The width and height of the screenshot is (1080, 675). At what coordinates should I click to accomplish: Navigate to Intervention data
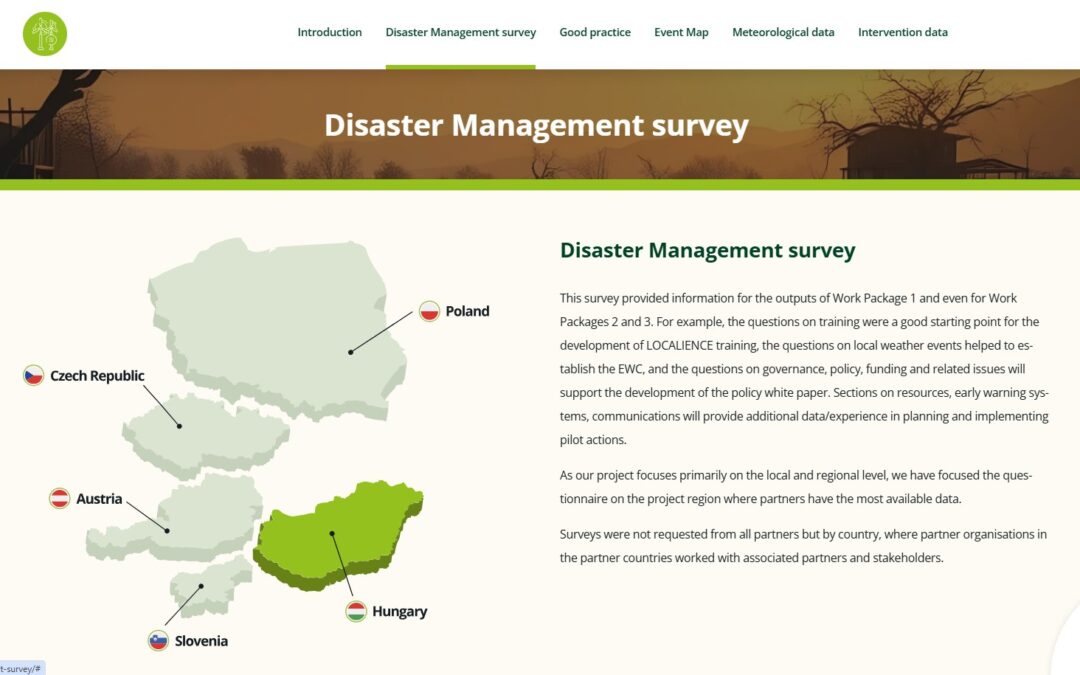tap(902, 32)
